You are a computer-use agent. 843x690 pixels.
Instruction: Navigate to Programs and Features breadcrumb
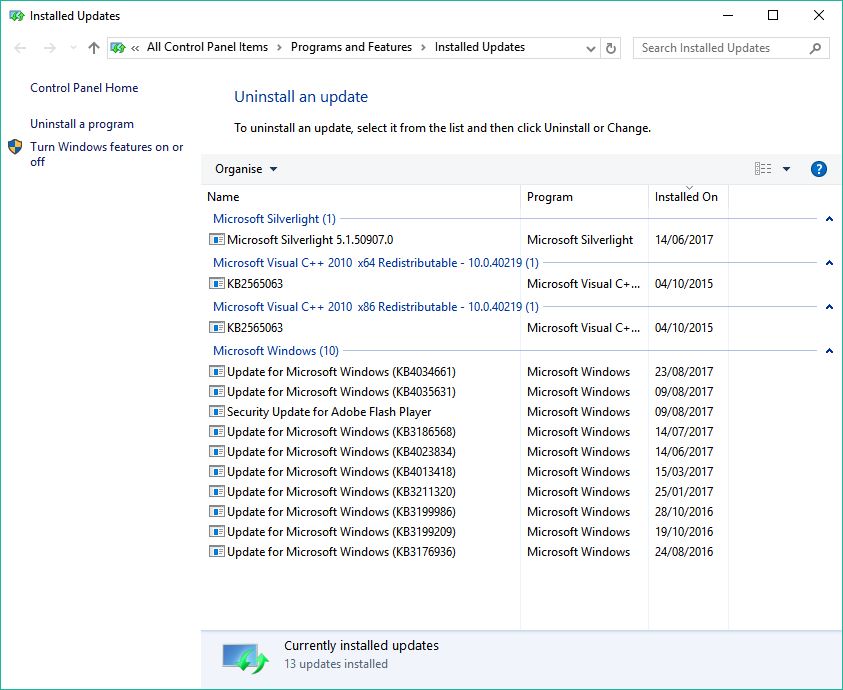pos(351,47)
